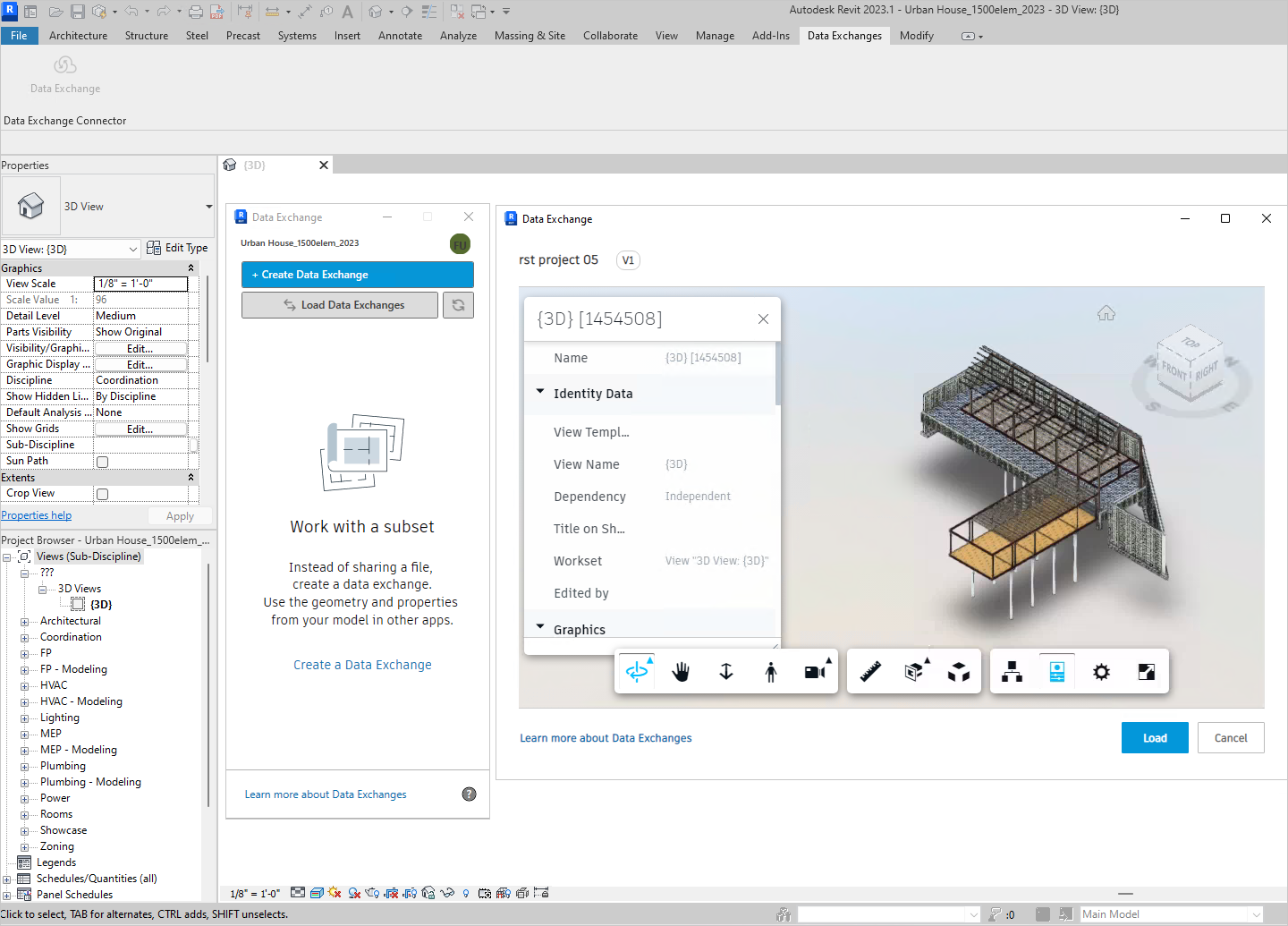Select the First Person walk tool
The image size is (1288, 926).
(771, 671)
